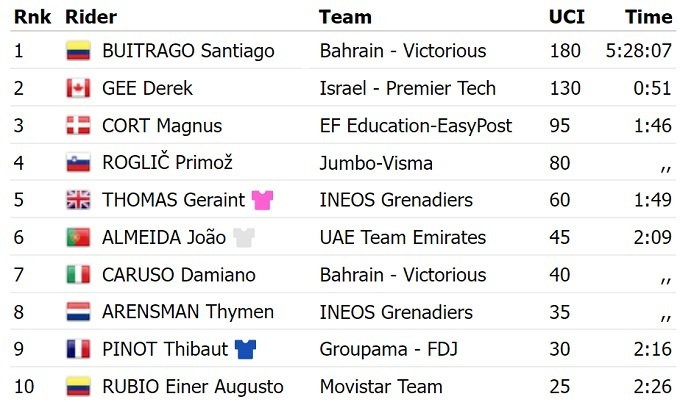Click the Portuguese flag beside Almeida
Screen dimensions: 680x402
(x=78, y=238)
